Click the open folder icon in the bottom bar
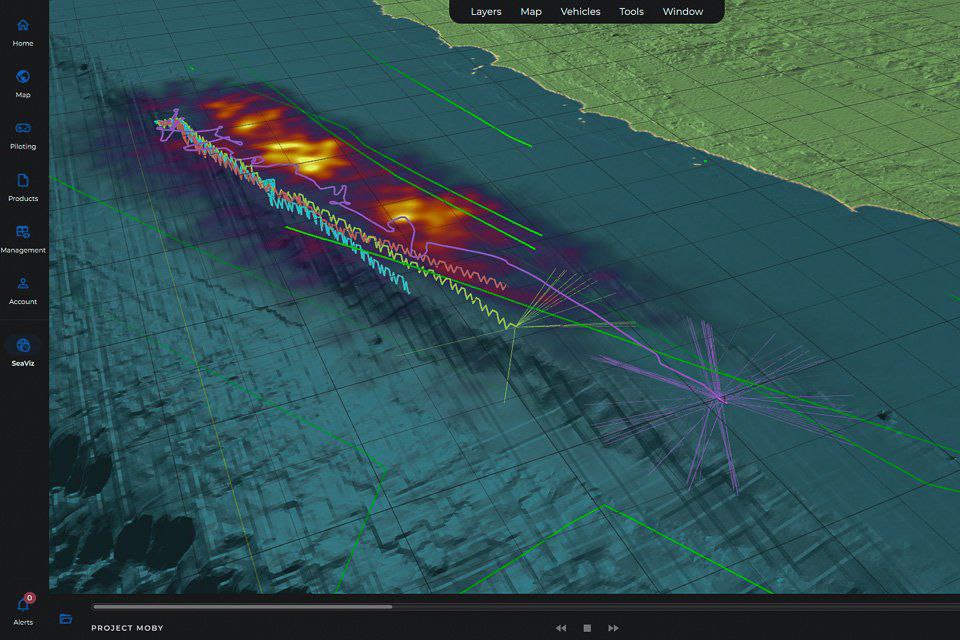 pyautogui.click(x=66, y=619)
